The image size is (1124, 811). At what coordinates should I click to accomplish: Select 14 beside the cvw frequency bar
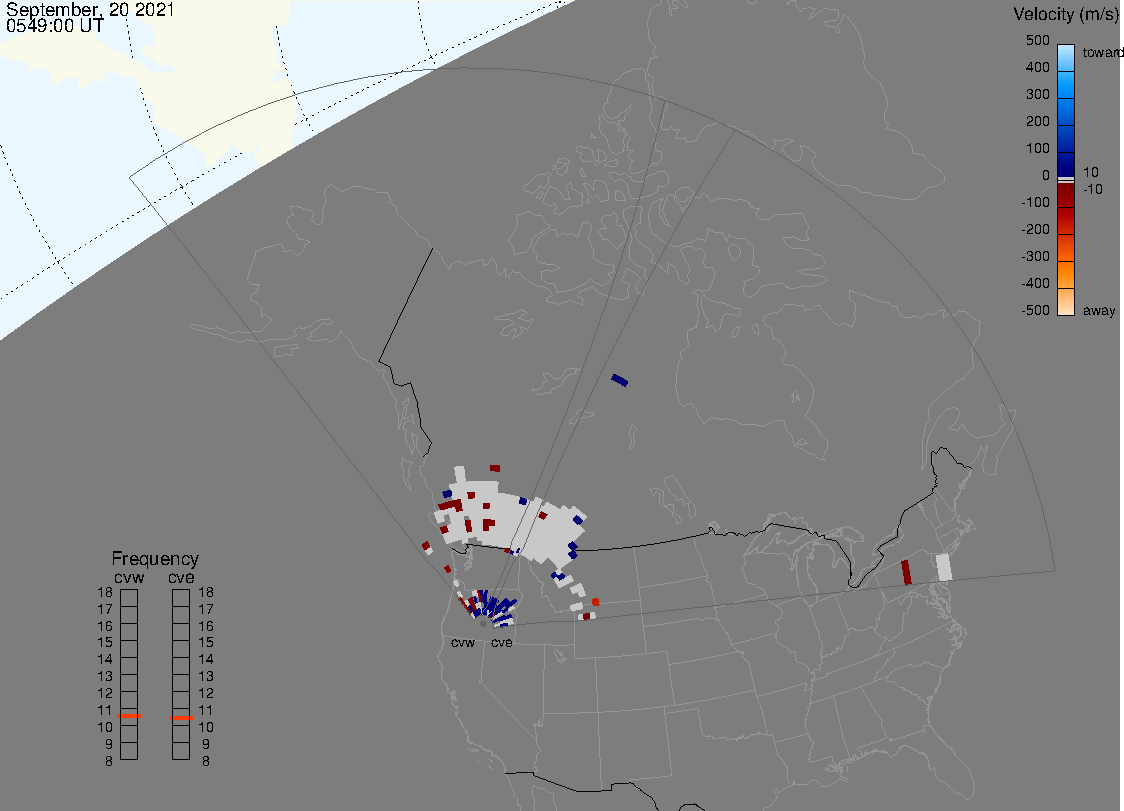click(105, 660)
